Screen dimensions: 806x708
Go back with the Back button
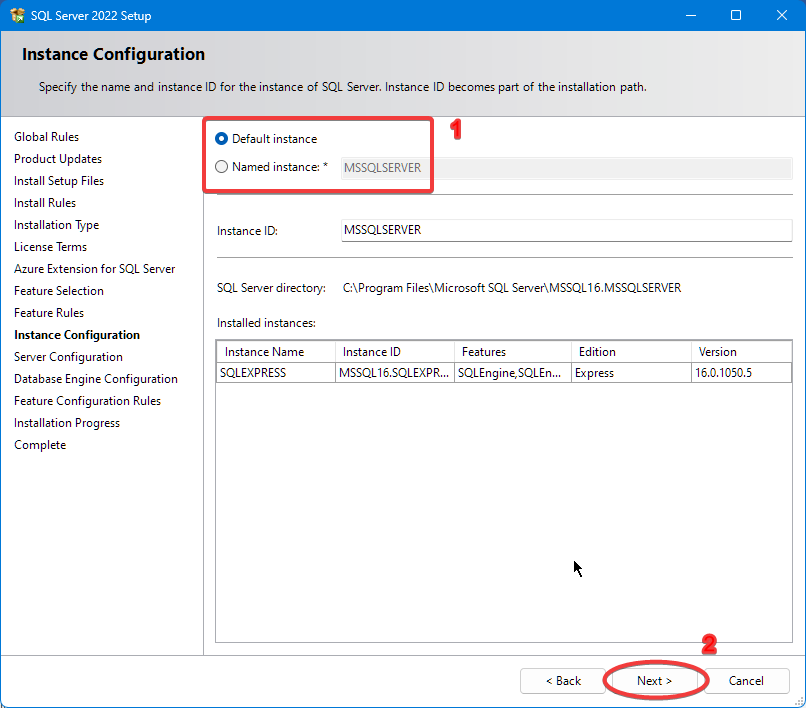pyautogui.click(x=563, y=681)
